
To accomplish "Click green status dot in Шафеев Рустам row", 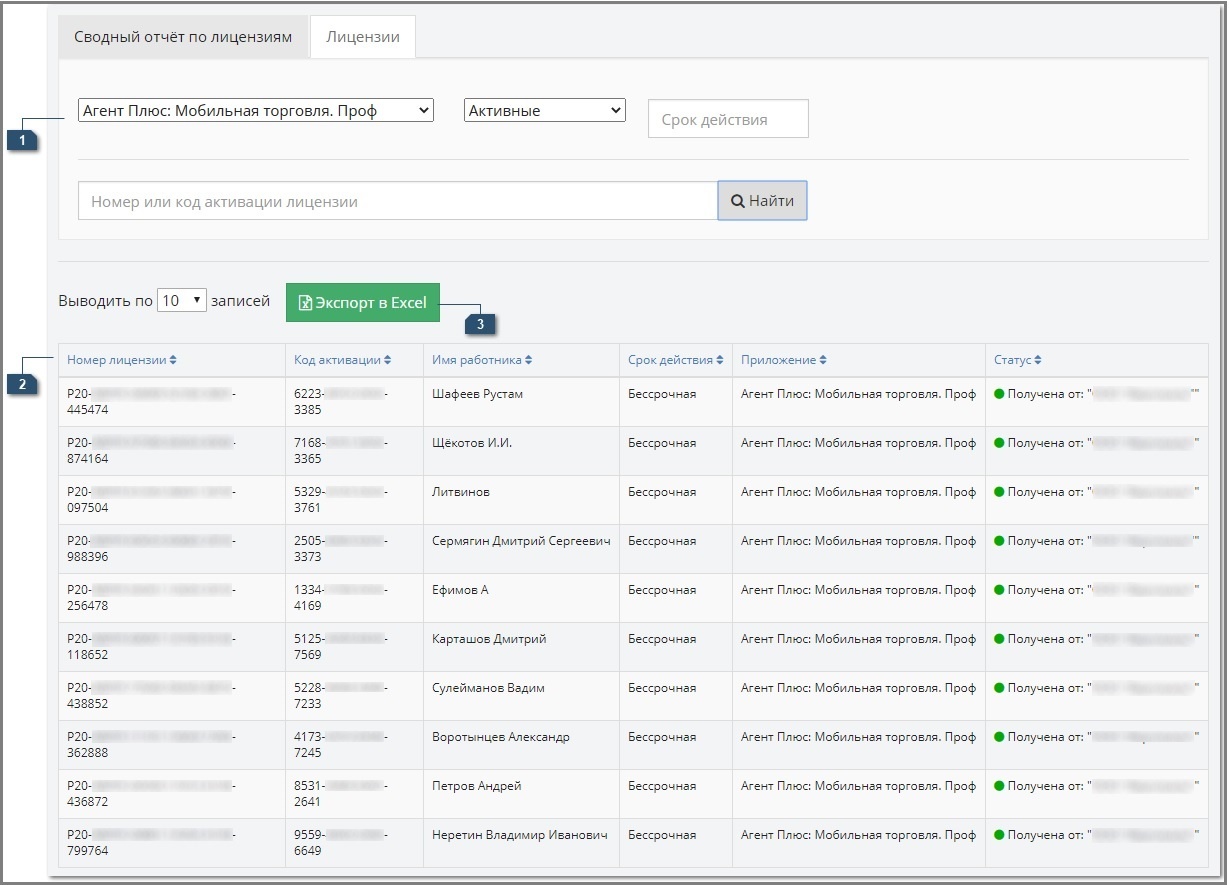I will (x=999, y=394).
